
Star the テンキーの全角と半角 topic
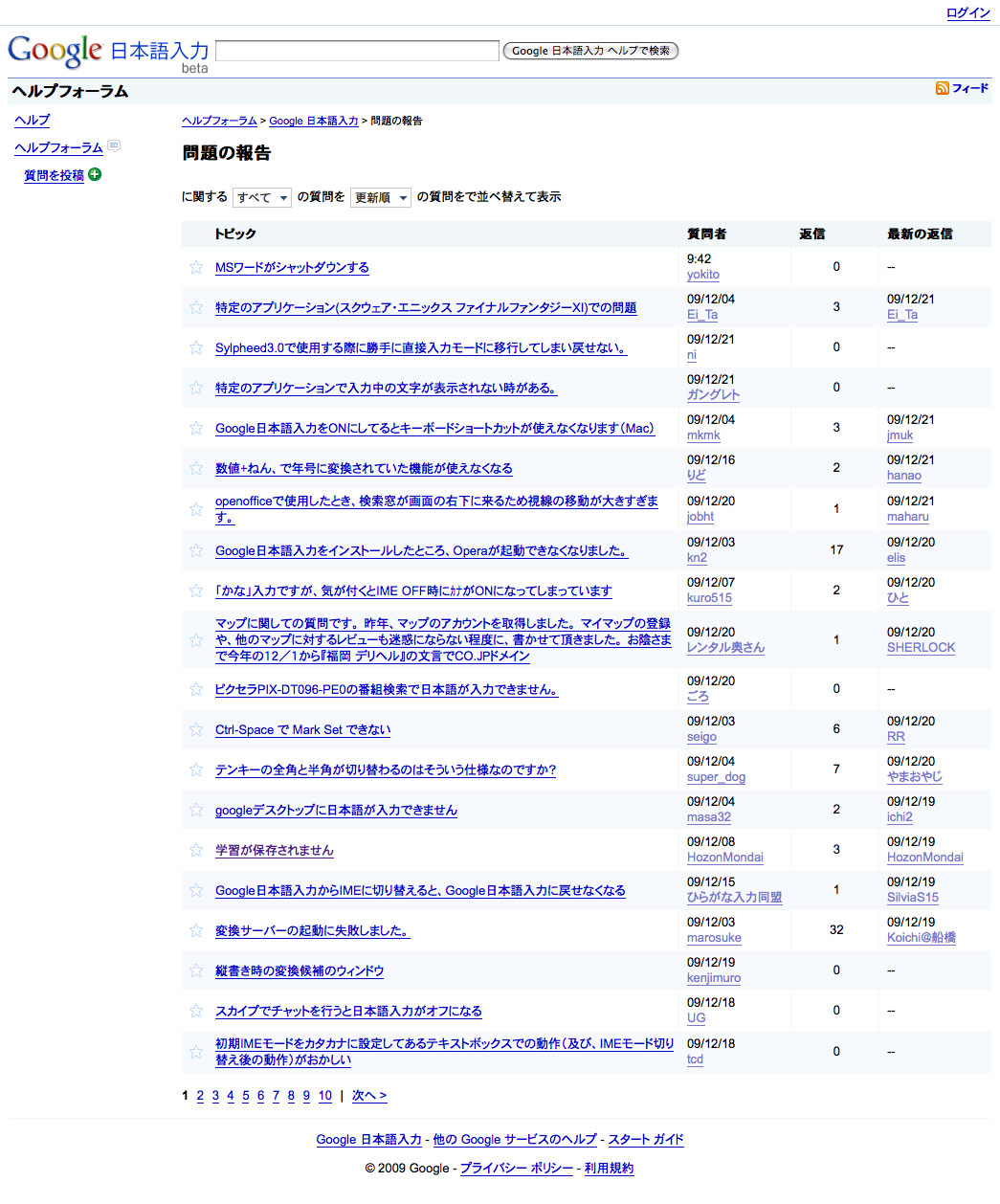(196, 769)
